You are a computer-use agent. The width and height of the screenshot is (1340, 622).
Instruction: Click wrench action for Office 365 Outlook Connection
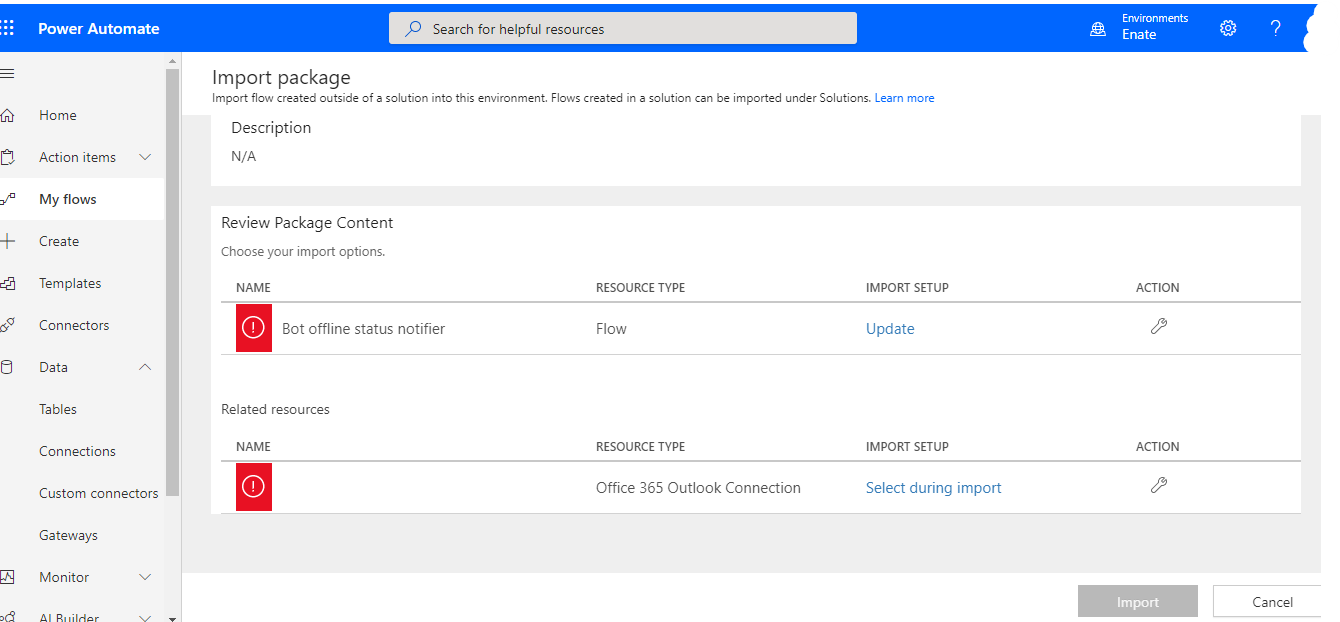1159,485
